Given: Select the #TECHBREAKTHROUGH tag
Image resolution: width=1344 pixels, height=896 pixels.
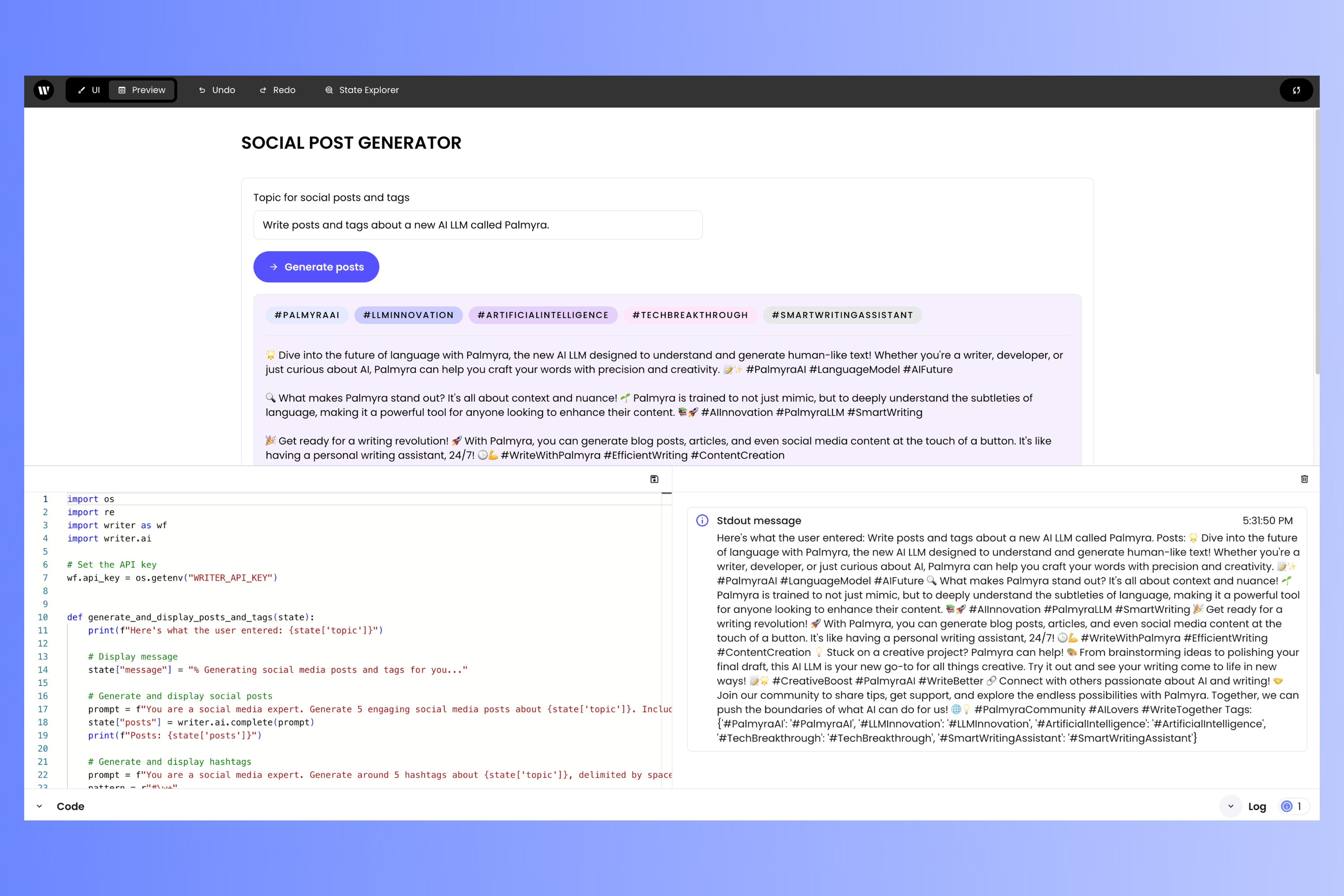Looking at the screenshot, I should click(690, 315).
